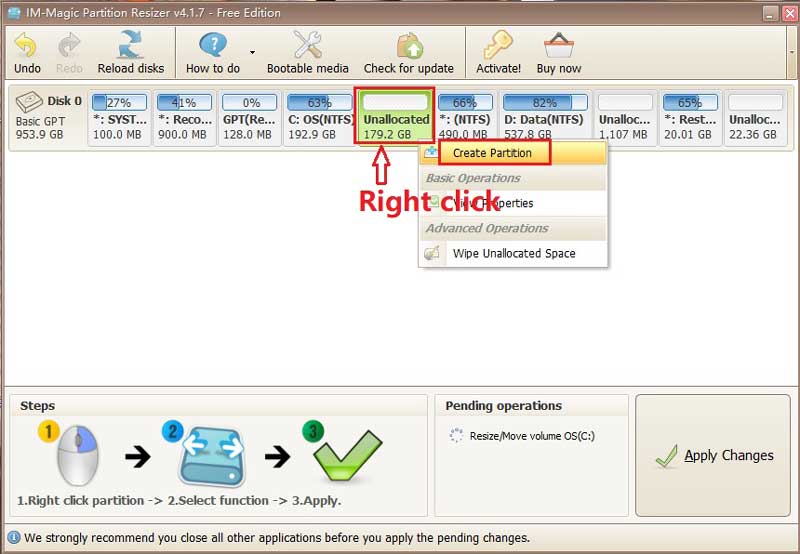Screen dimensions: 800x554
Task: Click the Steps panel instruction text
Action: 179,500
